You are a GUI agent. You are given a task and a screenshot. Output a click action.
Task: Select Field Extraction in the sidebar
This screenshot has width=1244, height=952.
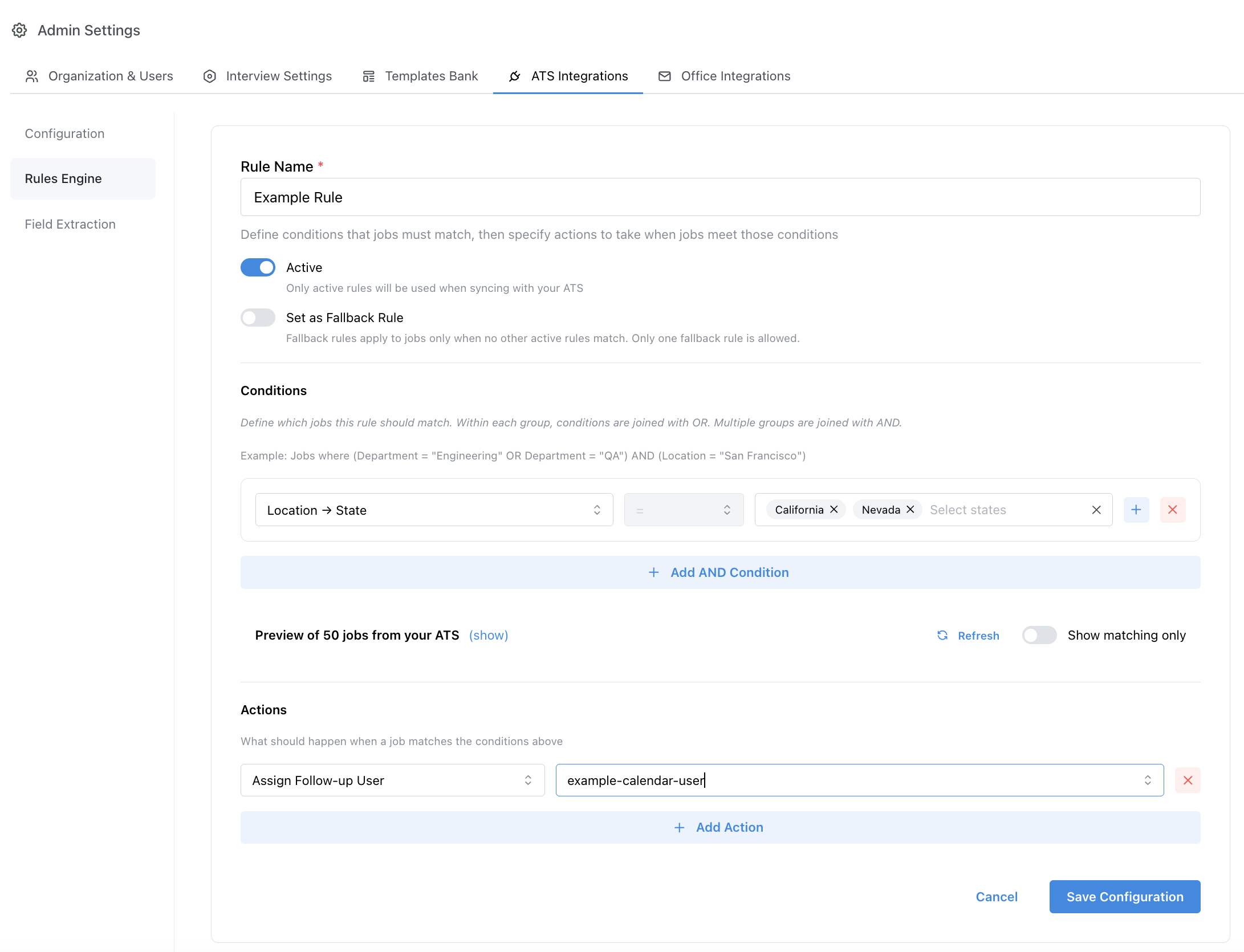tap(70, 224)
